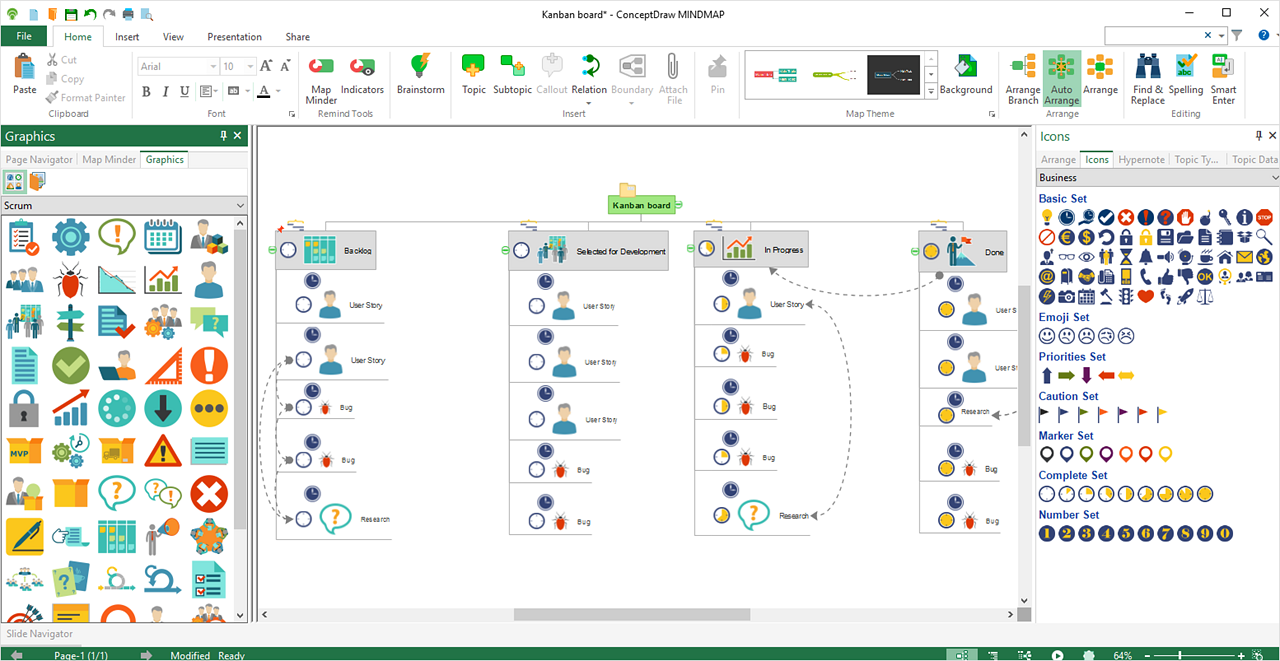Image resolution: width=1280 pixels, height=661 pixels.
Task: Open the Hypernote panel tab
Action: click(x=1141, y=160)
